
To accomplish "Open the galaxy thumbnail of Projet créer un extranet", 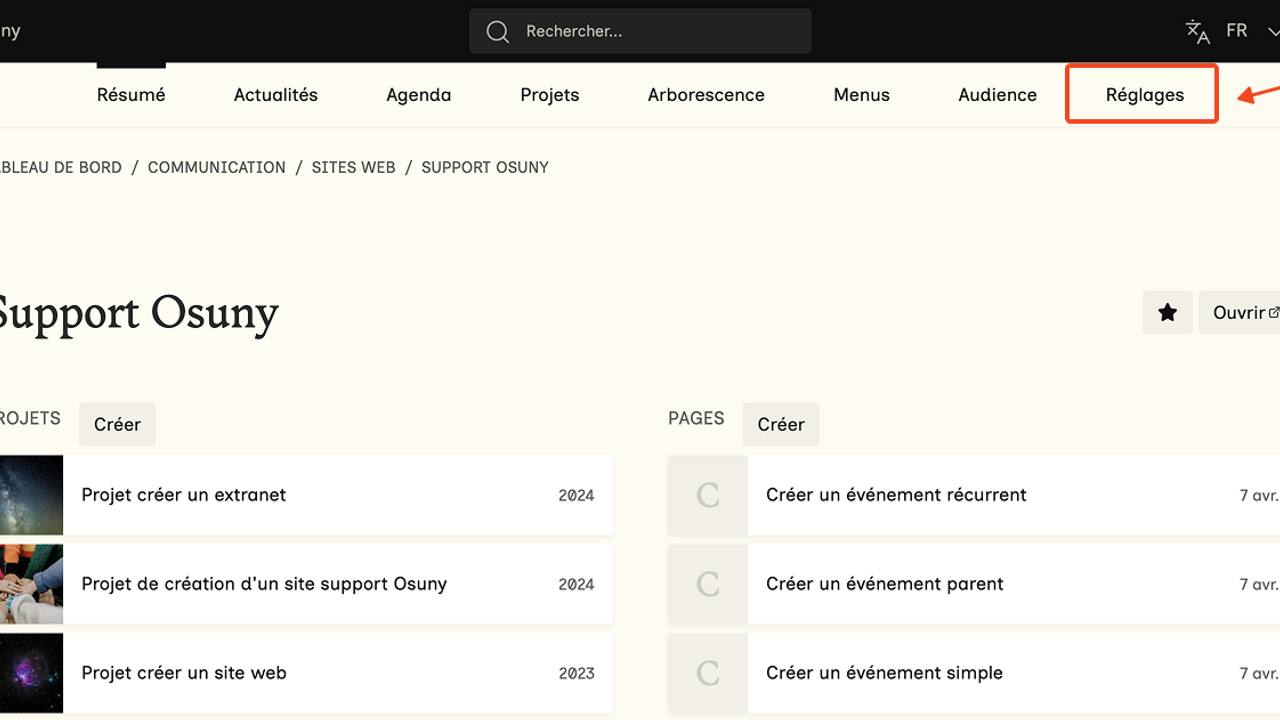I will click(x=30, y=495).
